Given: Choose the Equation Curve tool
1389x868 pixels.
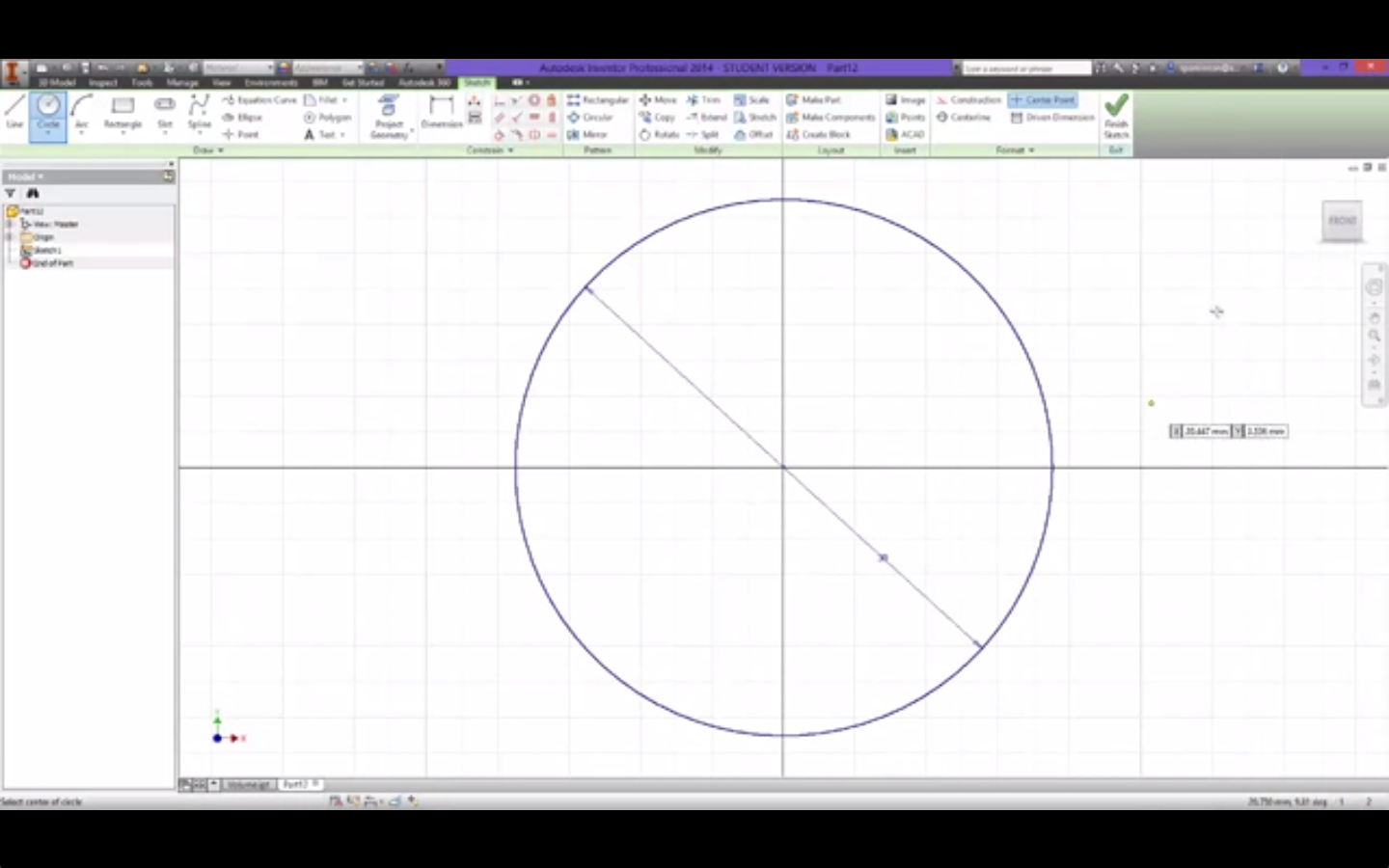Looking at the screenshot, I should click(259, 100).
